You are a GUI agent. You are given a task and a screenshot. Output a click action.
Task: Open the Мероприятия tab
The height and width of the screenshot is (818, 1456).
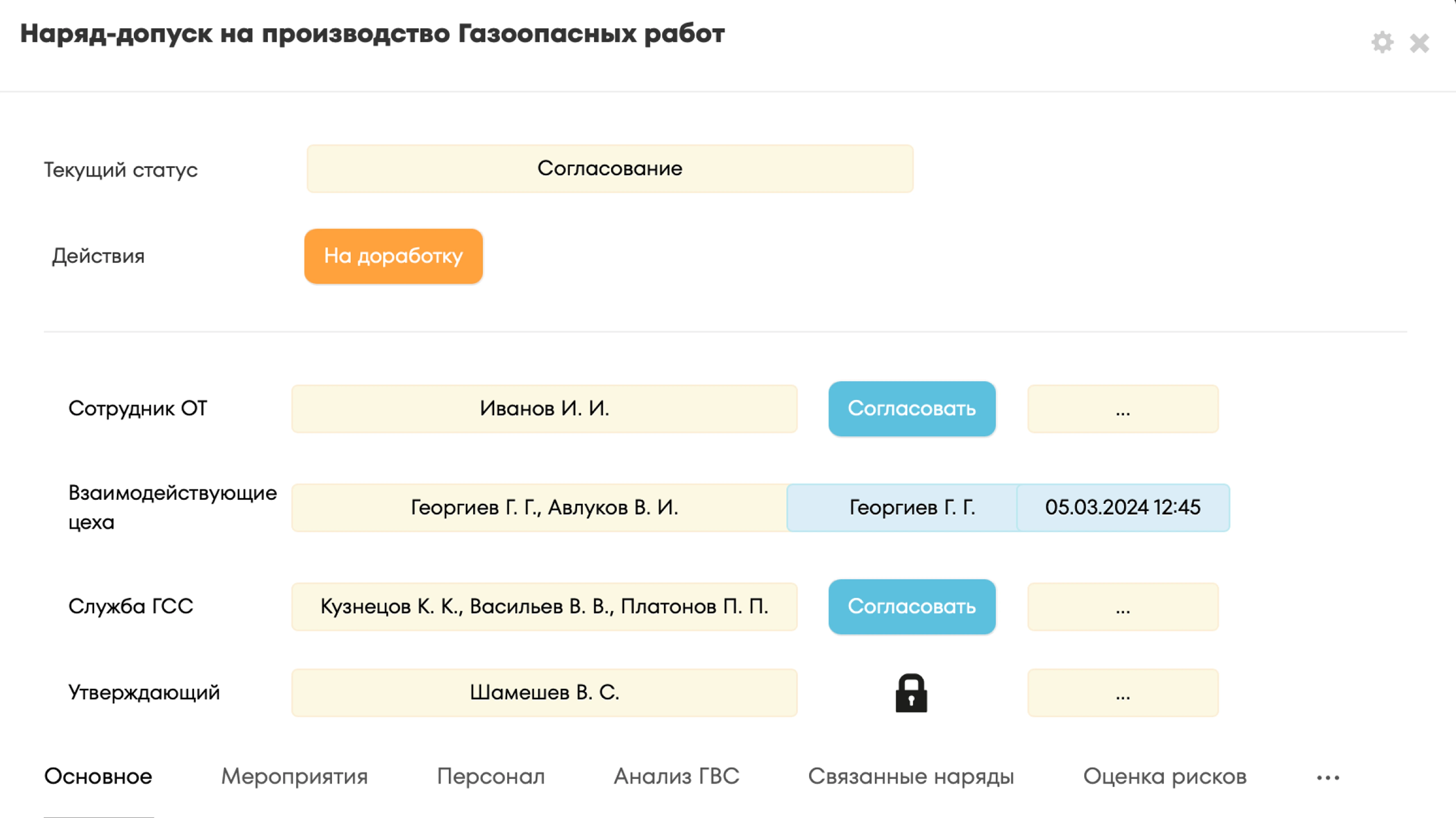pos(294,776)
